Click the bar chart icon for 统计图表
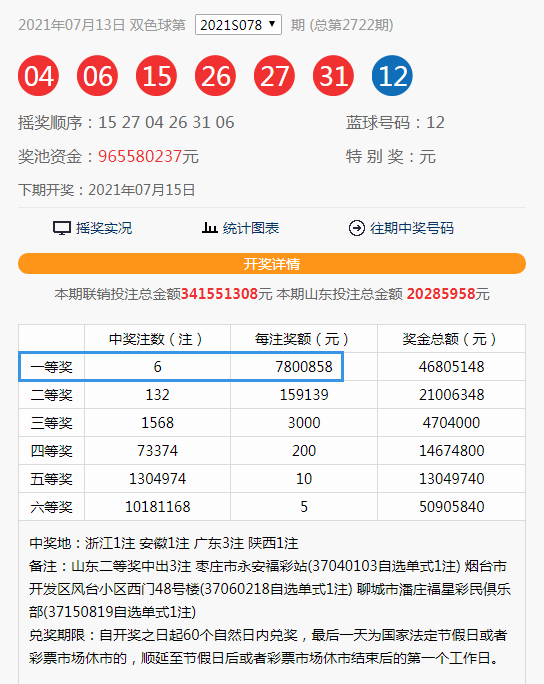Screen dimensions: 544x684 [x=209, y=228]
